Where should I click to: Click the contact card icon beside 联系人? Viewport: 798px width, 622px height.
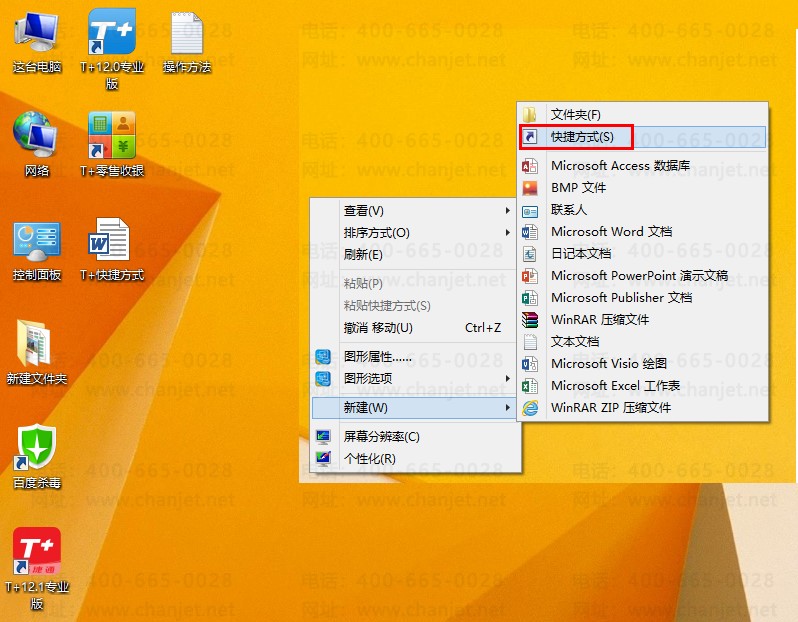coord(530,210)
